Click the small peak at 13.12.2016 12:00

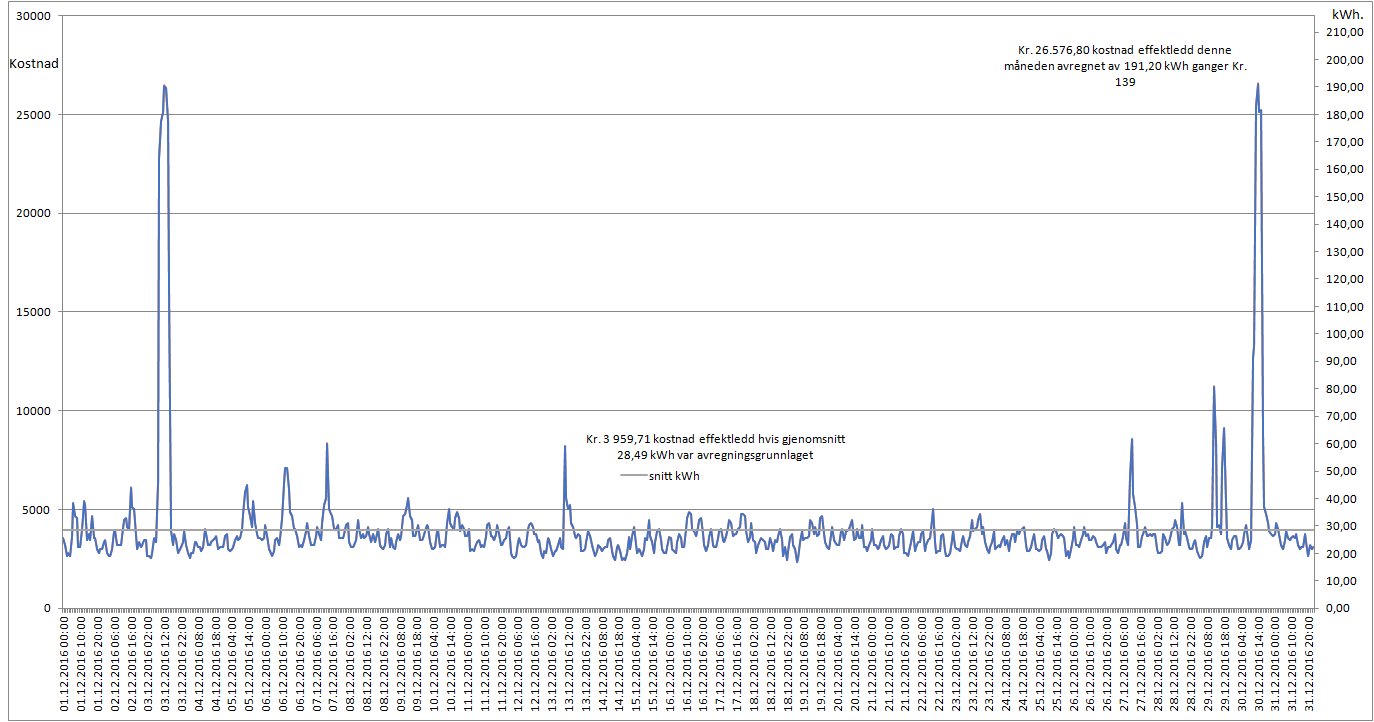click(x=565, y=447)
